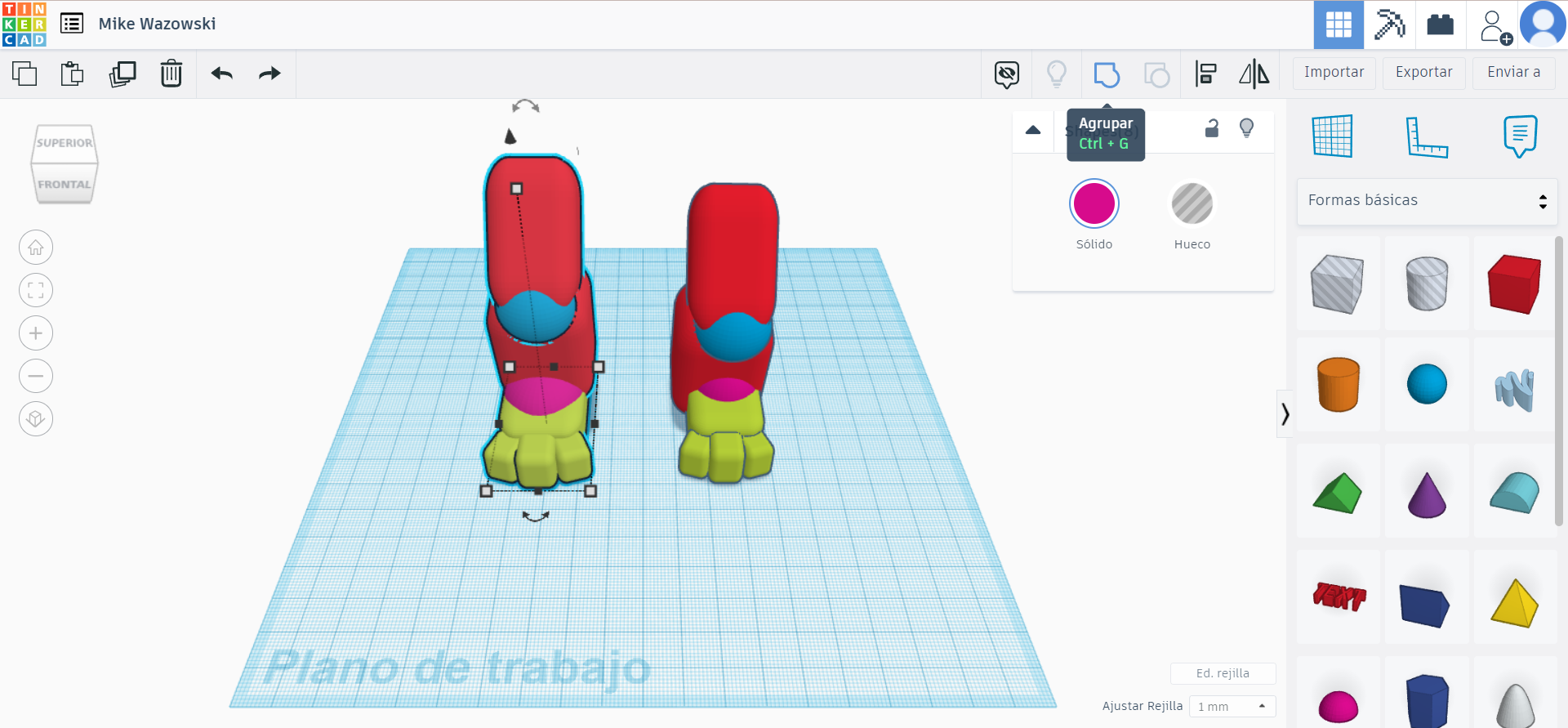Switch to 3D design grid view

tap(1339, 25)
